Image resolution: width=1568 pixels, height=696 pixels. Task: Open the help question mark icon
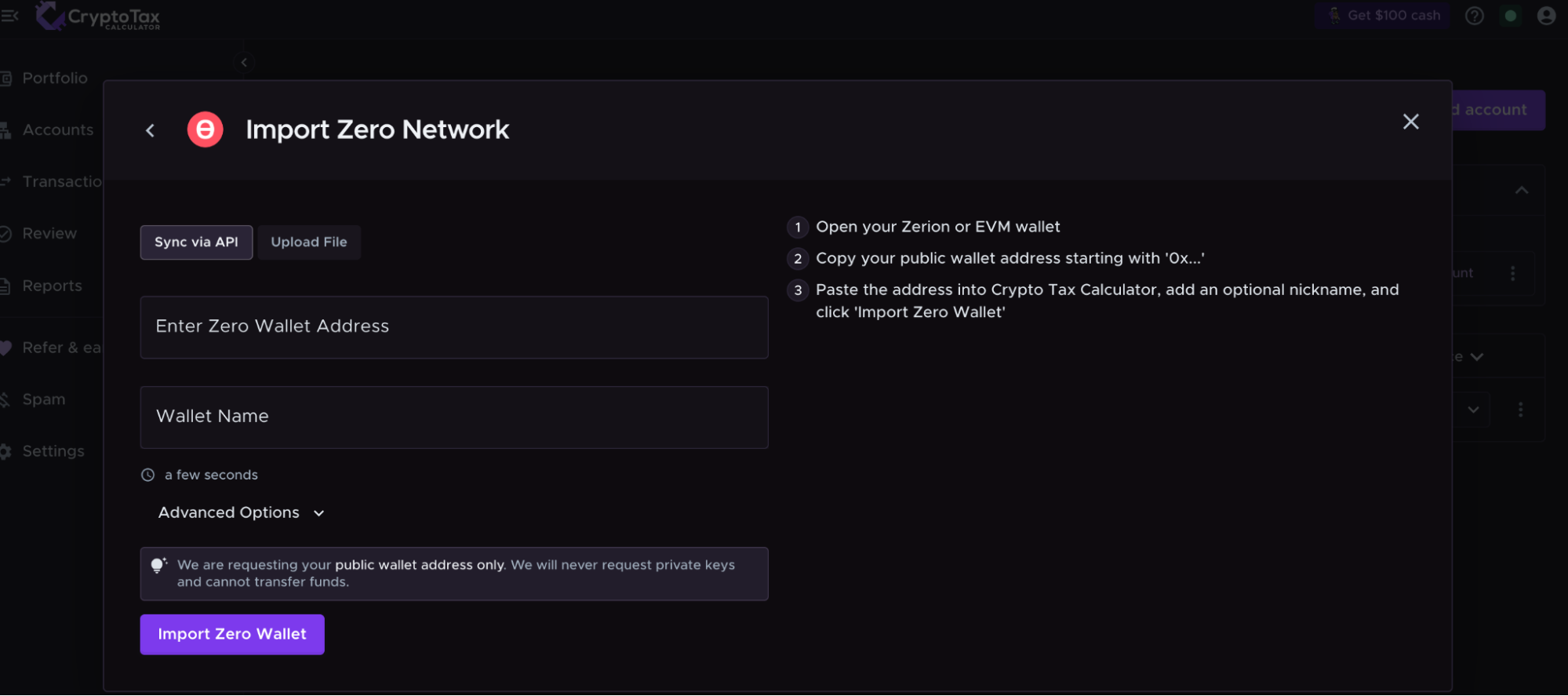1474,16
